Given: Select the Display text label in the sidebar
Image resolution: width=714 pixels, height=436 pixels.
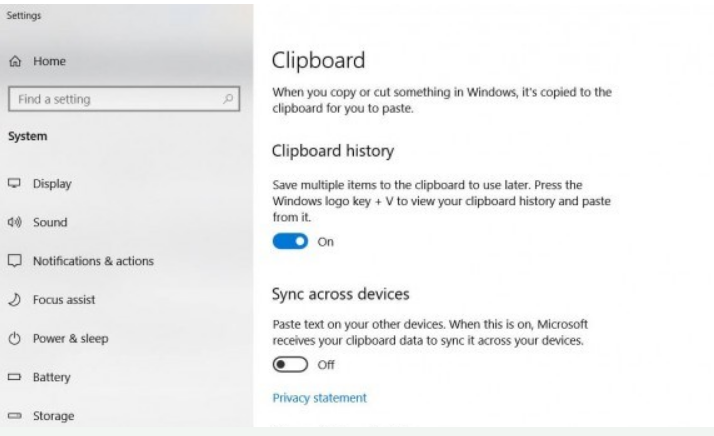Looking at the screenshot, I should pyautogui.click(x=52, y=184).
